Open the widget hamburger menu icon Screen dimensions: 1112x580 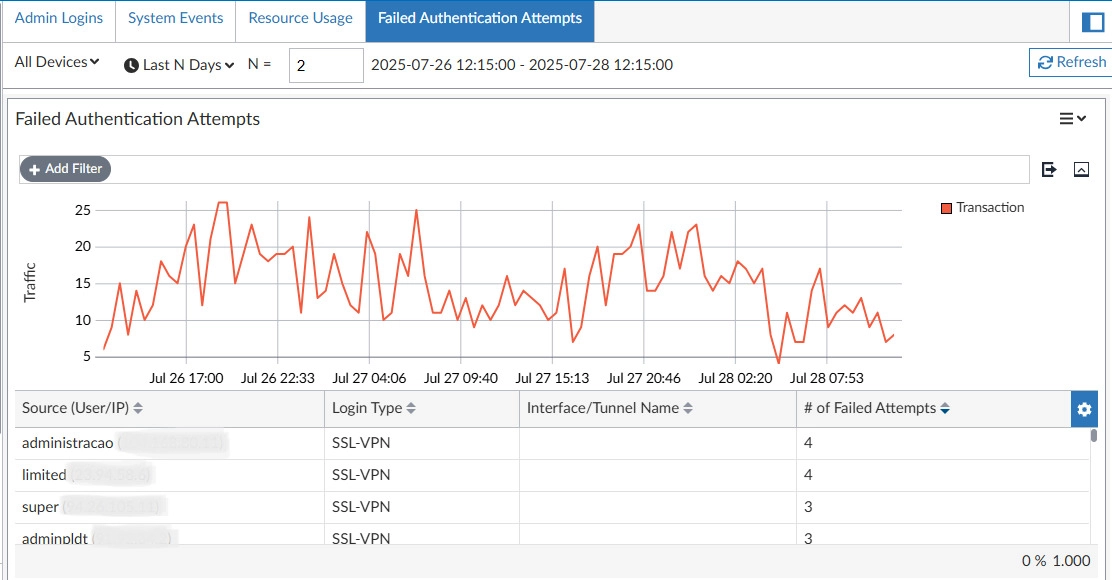(1072, 119)
